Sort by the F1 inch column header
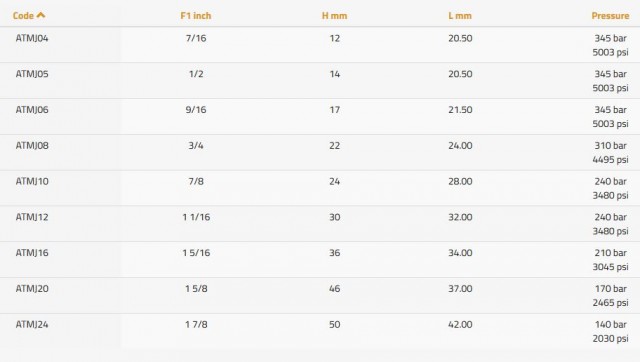The width and height of the screenshot is (640, 362). 196,16
